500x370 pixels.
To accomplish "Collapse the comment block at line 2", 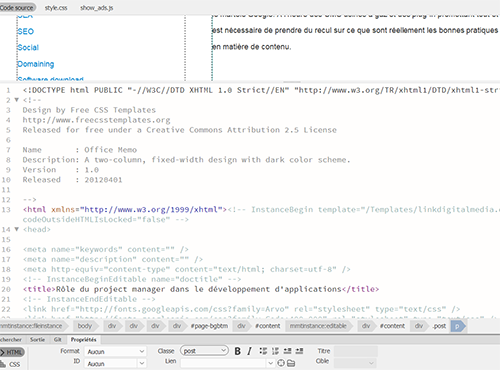I will point(16,100).
